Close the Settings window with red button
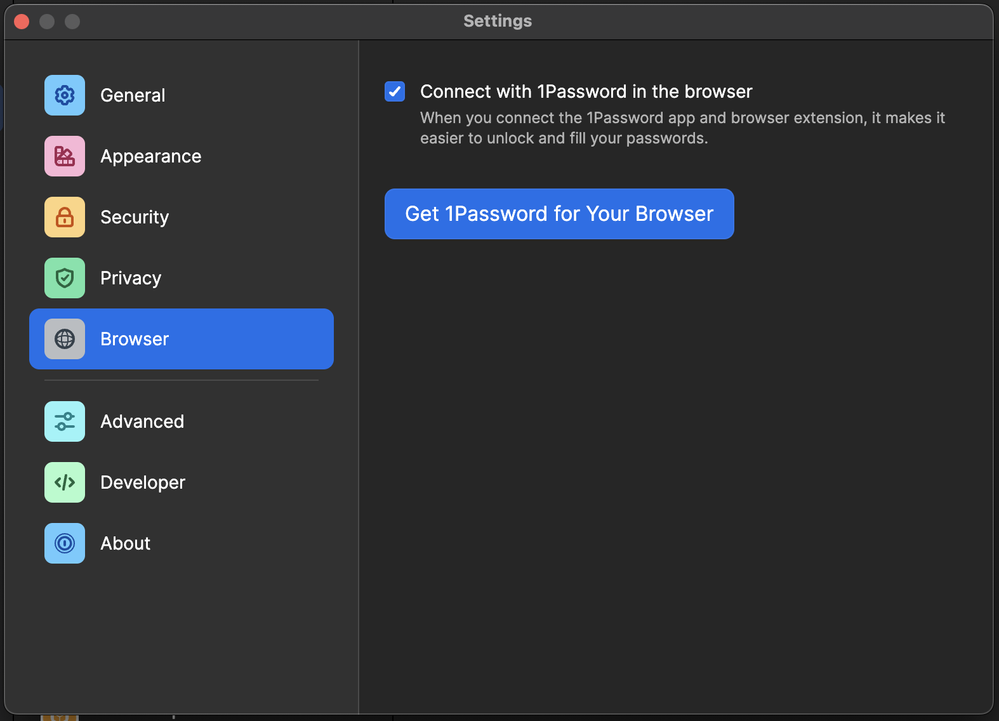 click(21, 21)
